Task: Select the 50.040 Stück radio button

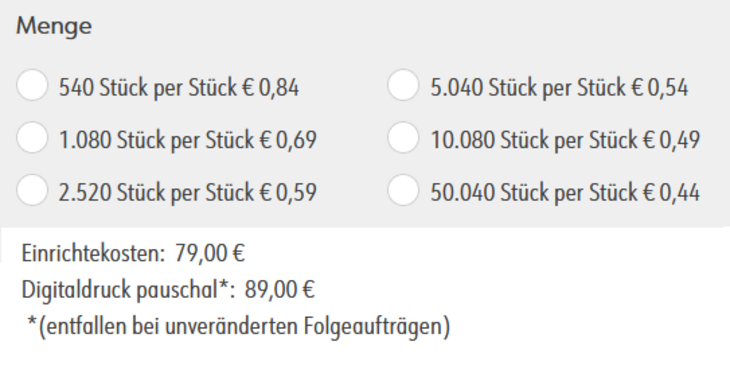Action: tap(403, 190)
